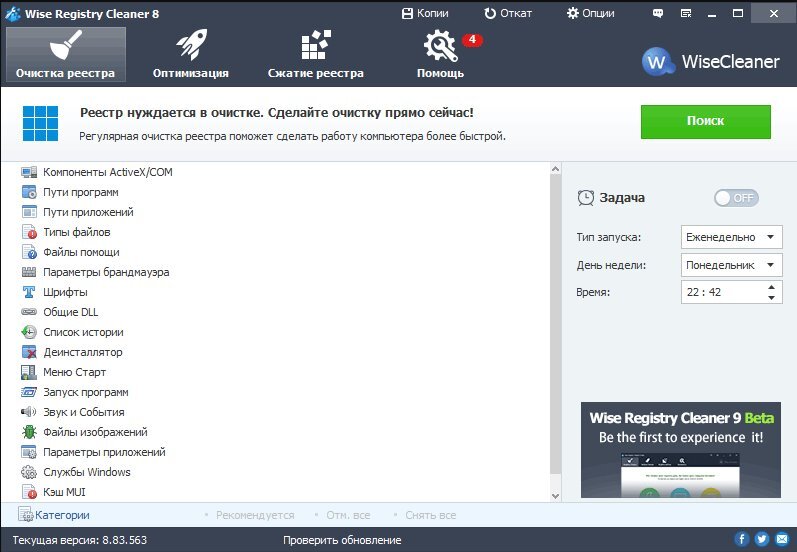Click the Список истории icon
This screenshot has height=552, width=797.
point(29,332)
